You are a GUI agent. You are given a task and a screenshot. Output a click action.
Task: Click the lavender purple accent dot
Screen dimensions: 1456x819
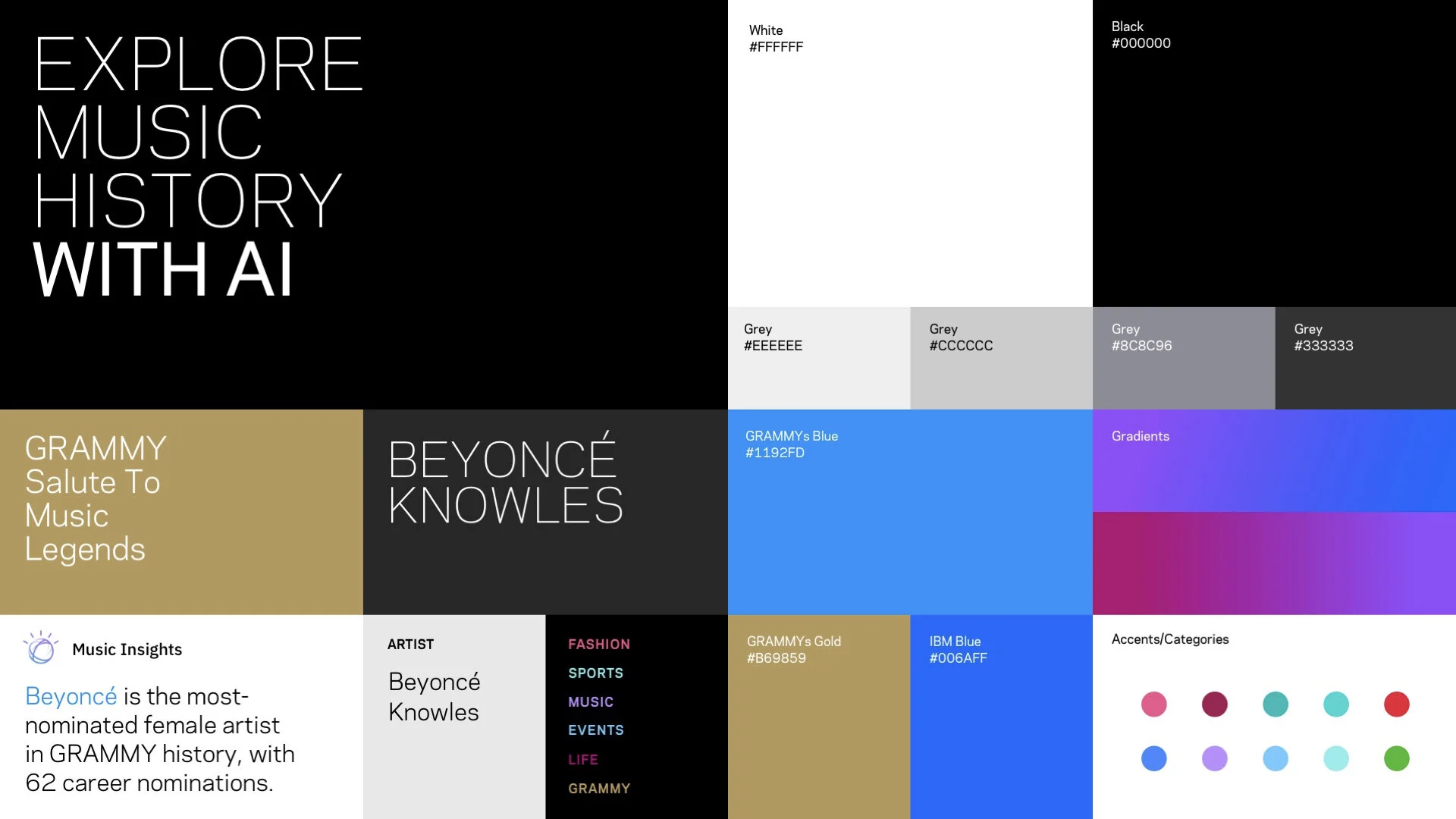click(1214, 758)
